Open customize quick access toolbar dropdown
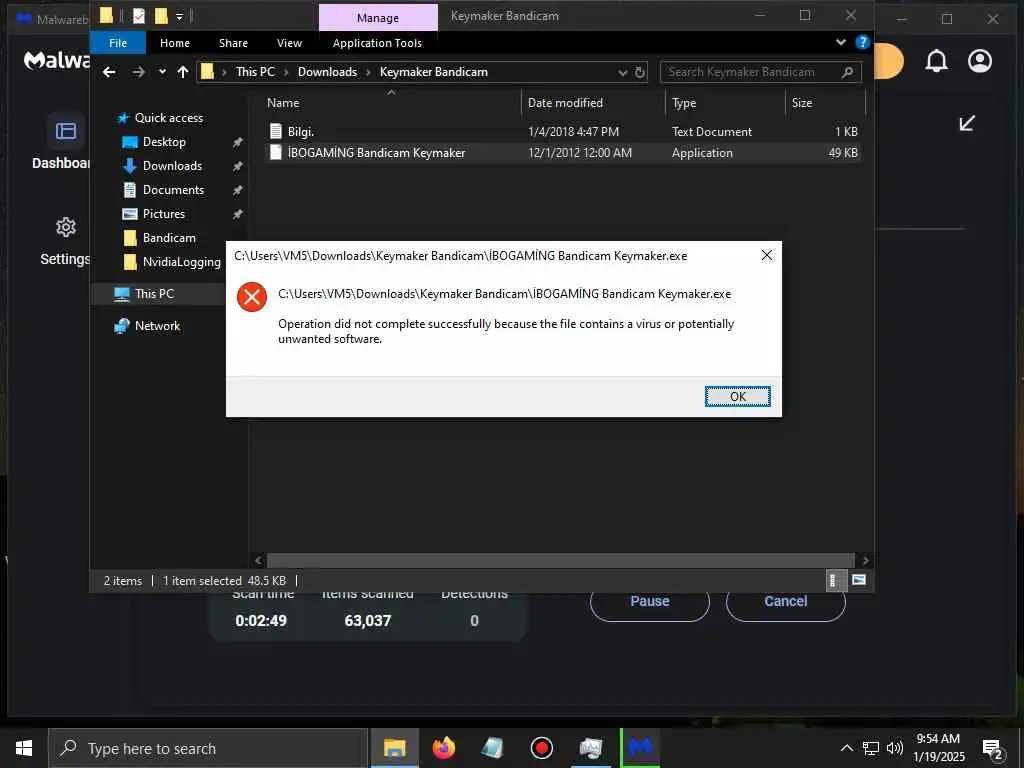This screenshot has height=768, width=1024. (x=180, y=16)
